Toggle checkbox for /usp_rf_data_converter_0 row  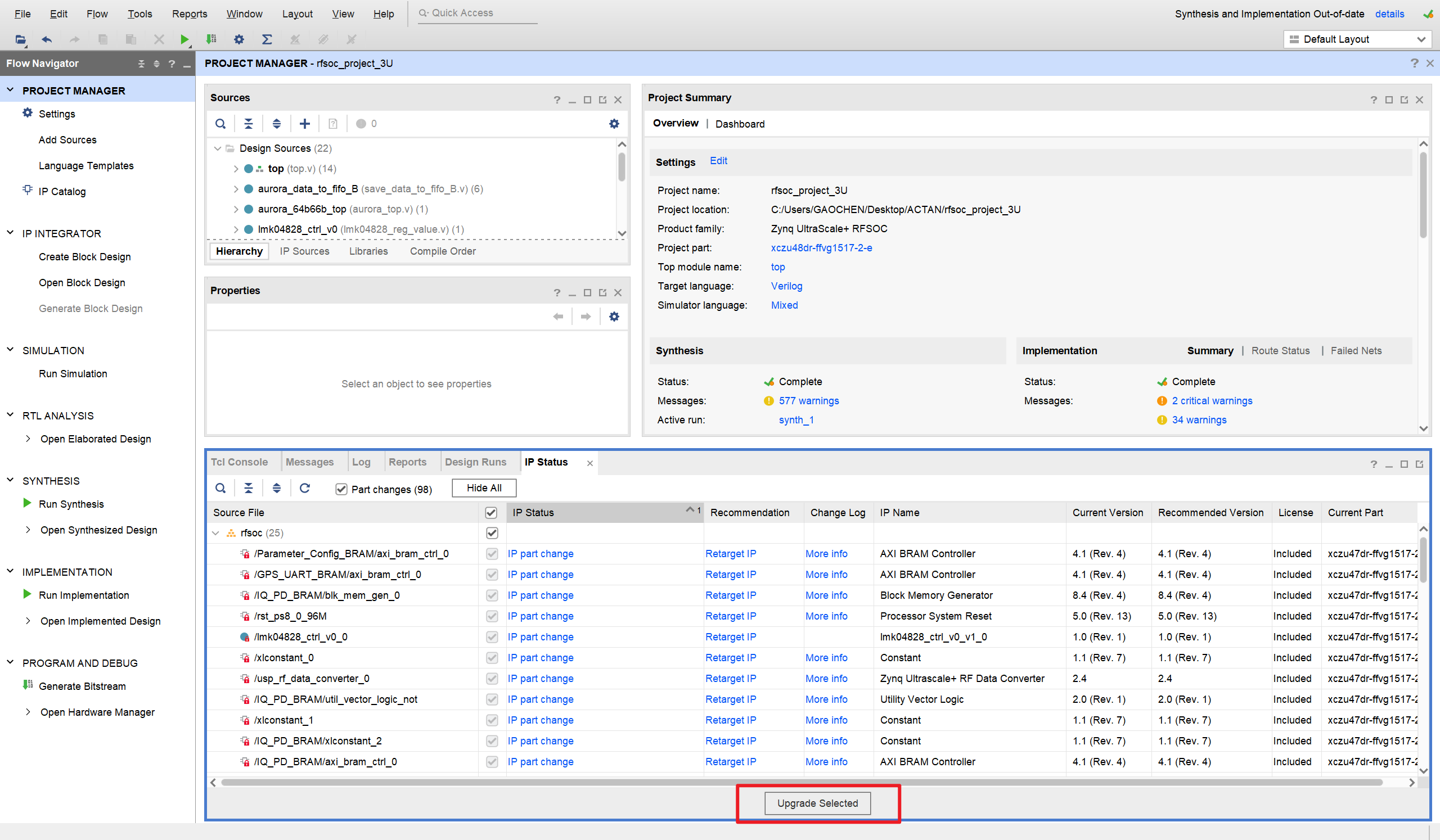(492, 679)
